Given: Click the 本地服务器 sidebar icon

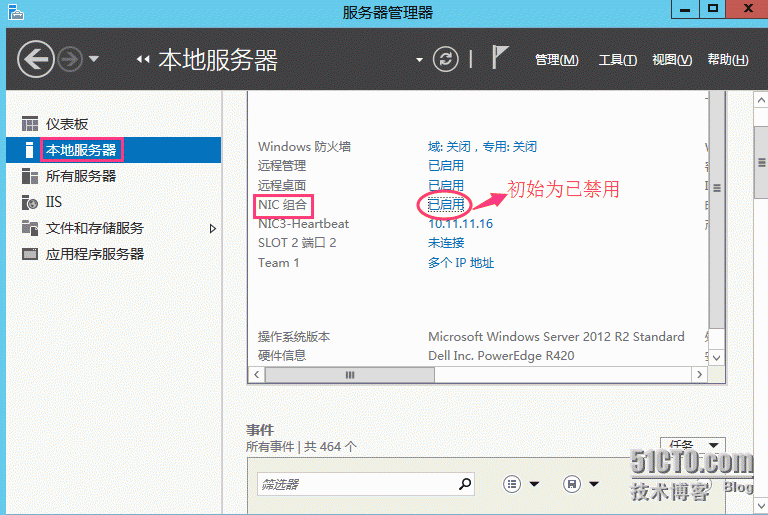Looking at the screenshot, I should click(29, 149).
